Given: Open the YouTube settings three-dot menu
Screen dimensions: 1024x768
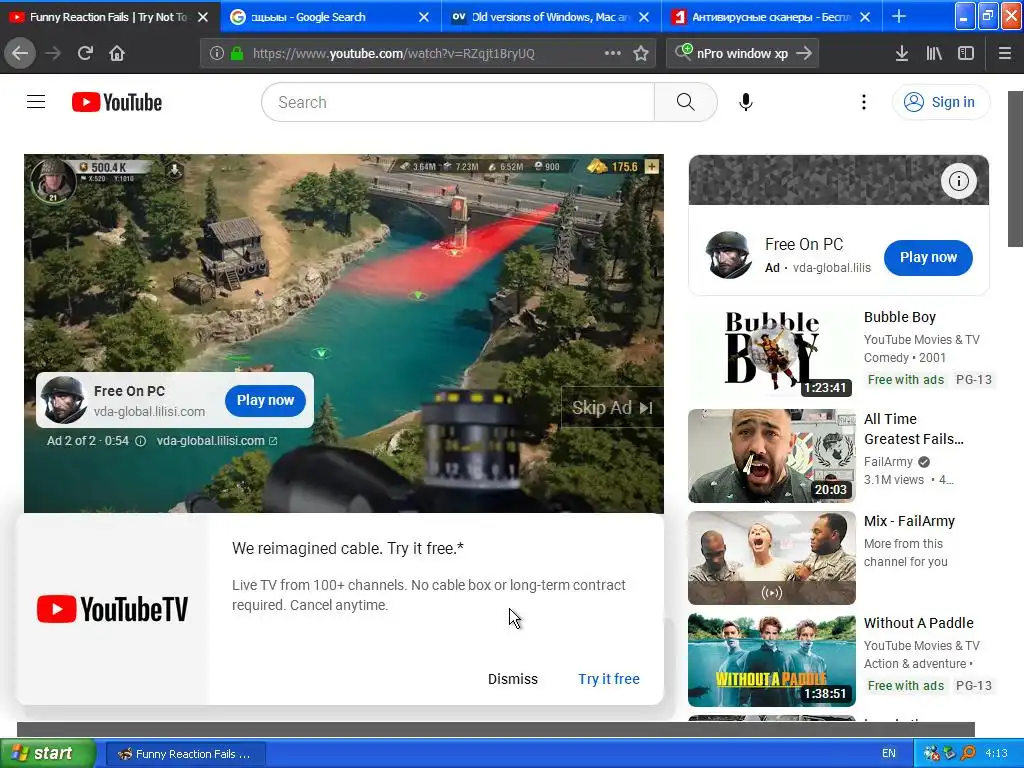Looking at the screenshot, I should pos(863,102).
